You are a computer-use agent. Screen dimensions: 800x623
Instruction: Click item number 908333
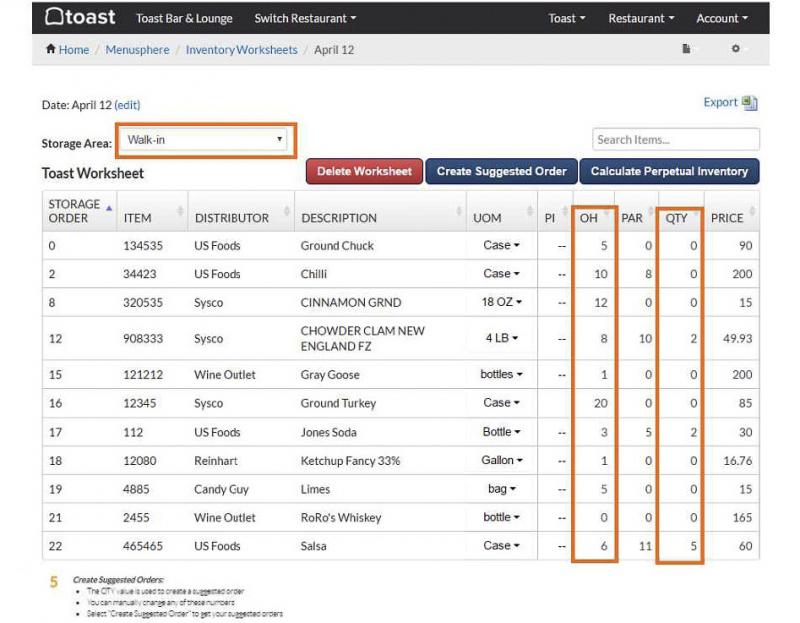tap(143, 338)
